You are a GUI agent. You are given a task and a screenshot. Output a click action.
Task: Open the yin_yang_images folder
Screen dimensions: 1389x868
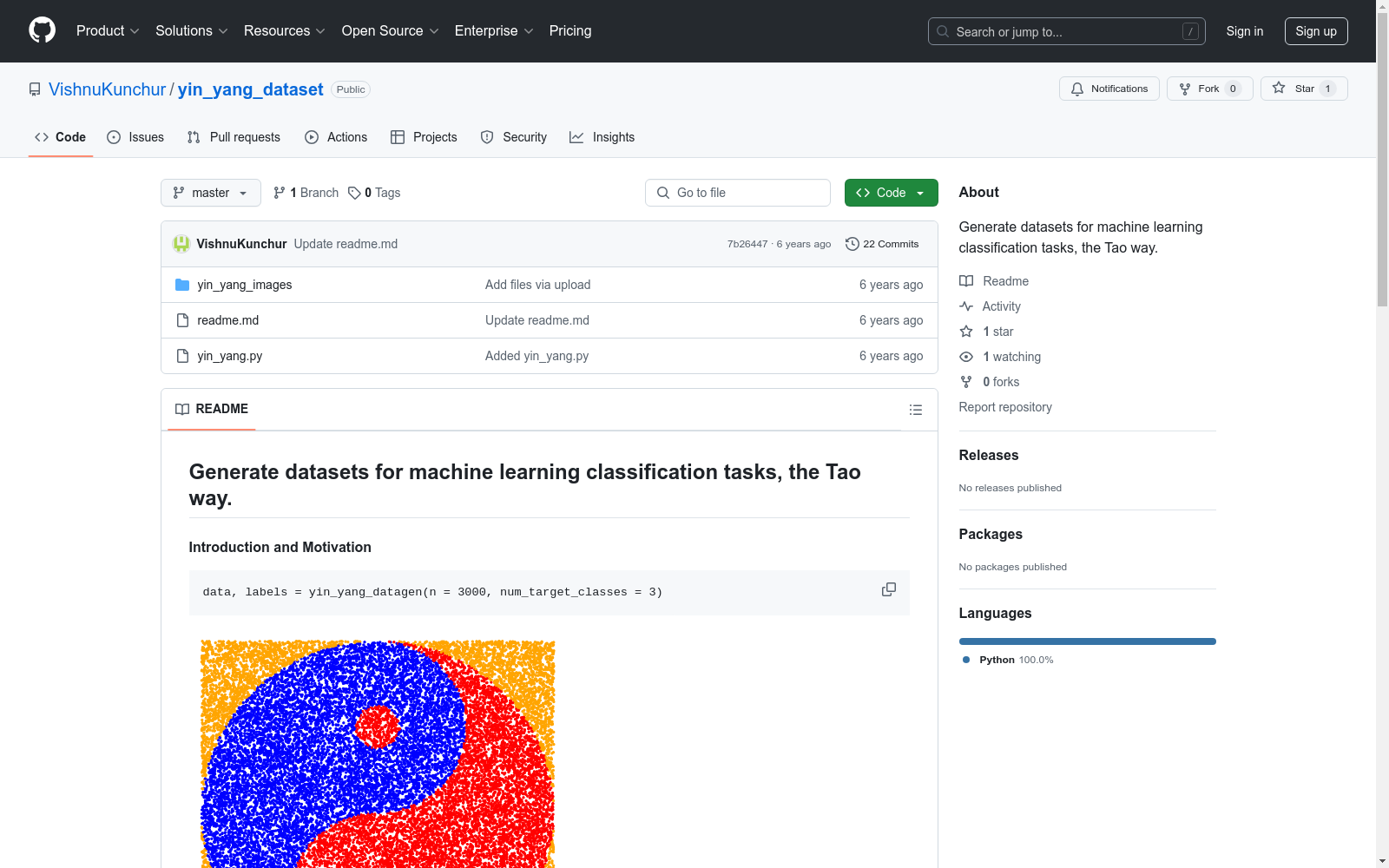244,285
